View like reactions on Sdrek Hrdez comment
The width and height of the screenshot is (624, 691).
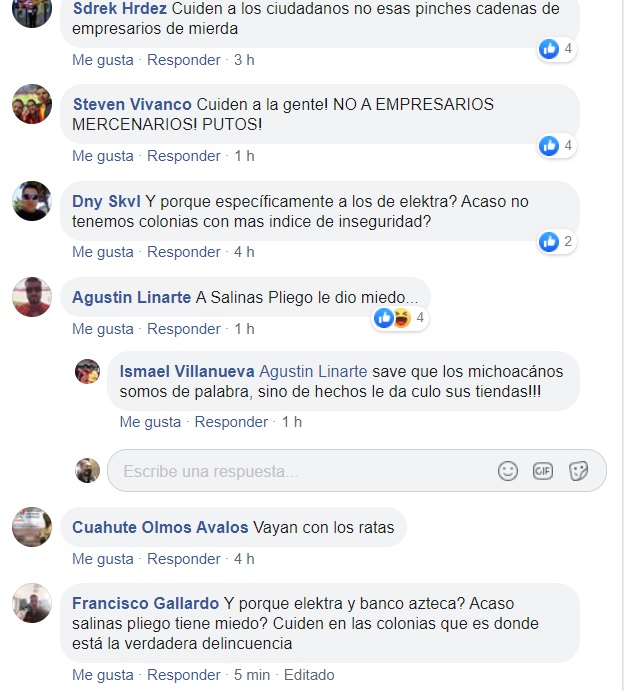pyautogui.click(x=557, y=48)
